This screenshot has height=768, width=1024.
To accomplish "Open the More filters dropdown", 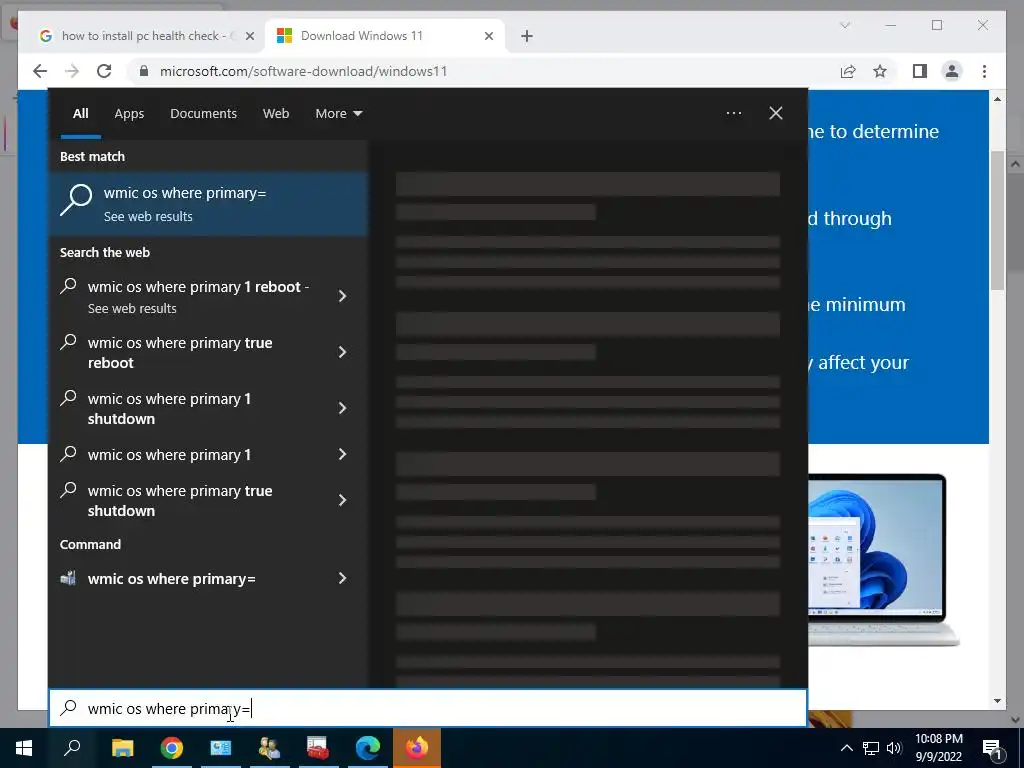I will (x=338, y=114).
